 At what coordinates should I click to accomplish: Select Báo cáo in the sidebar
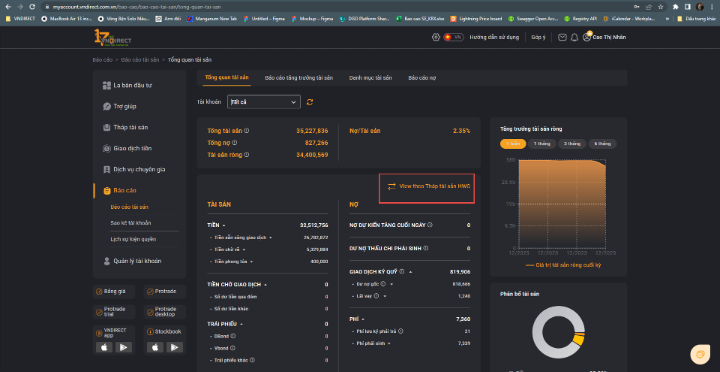pos(119,190)
